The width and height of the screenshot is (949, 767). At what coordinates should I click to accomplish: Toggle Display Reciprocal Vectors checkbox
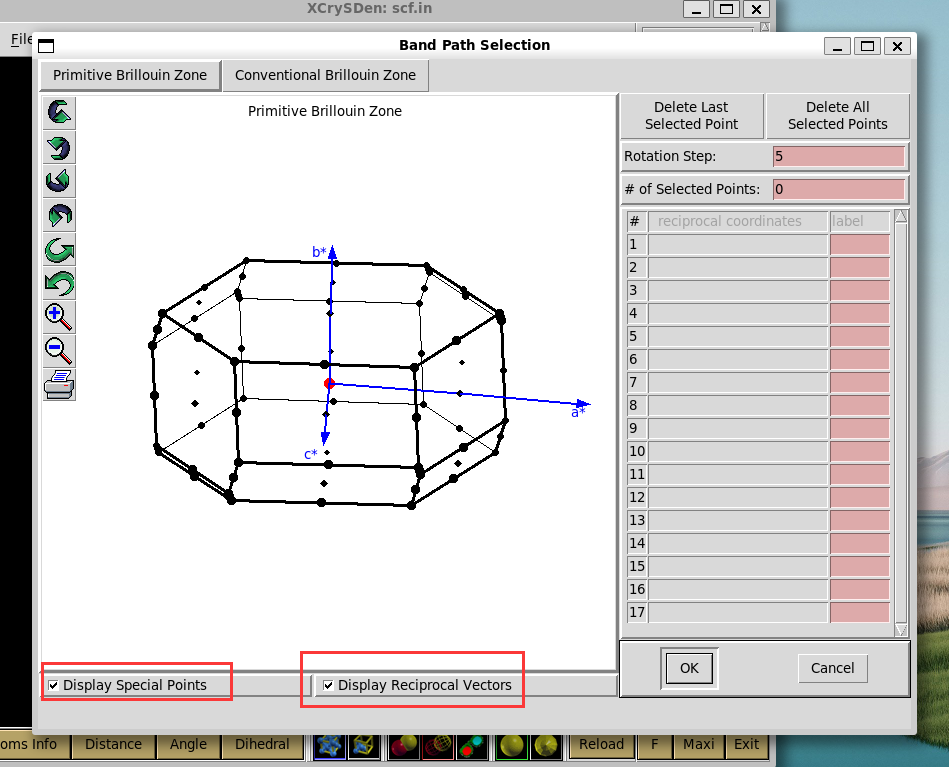click(x=328, y=685)
